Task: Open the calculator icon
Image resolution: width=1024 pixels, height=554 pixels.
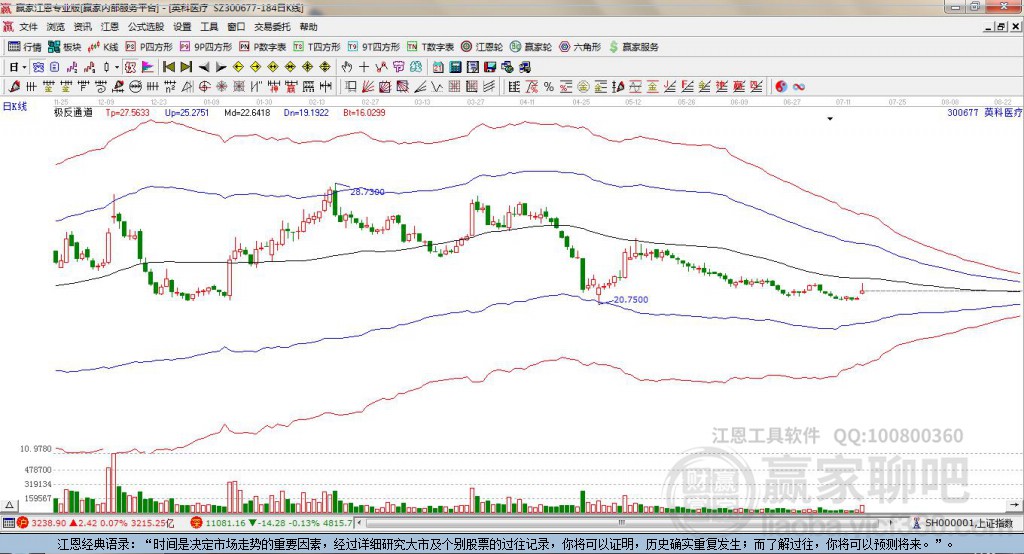Action: click(455, 67)
